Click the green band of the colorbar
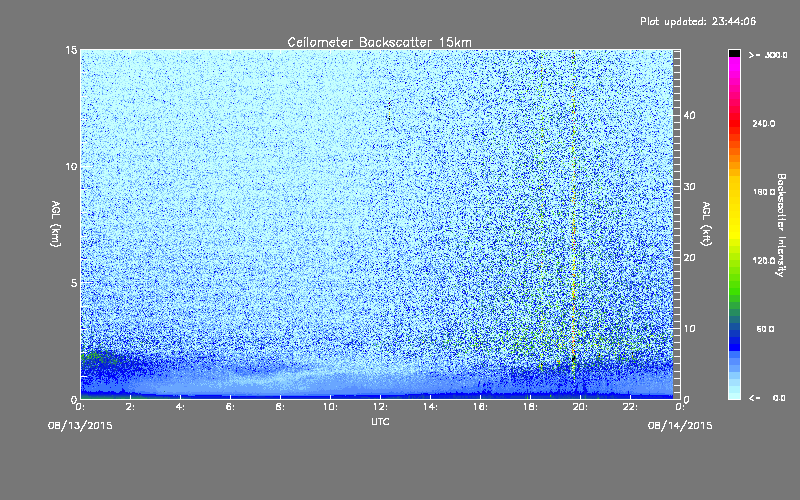 click(x=734, y=281)
